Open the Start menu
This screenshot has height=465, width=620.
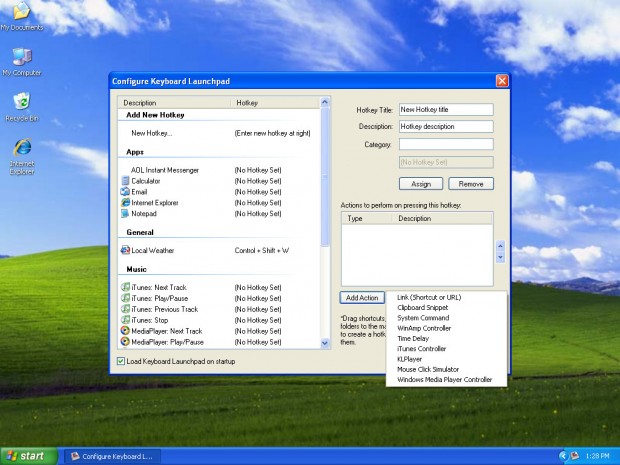29,456
